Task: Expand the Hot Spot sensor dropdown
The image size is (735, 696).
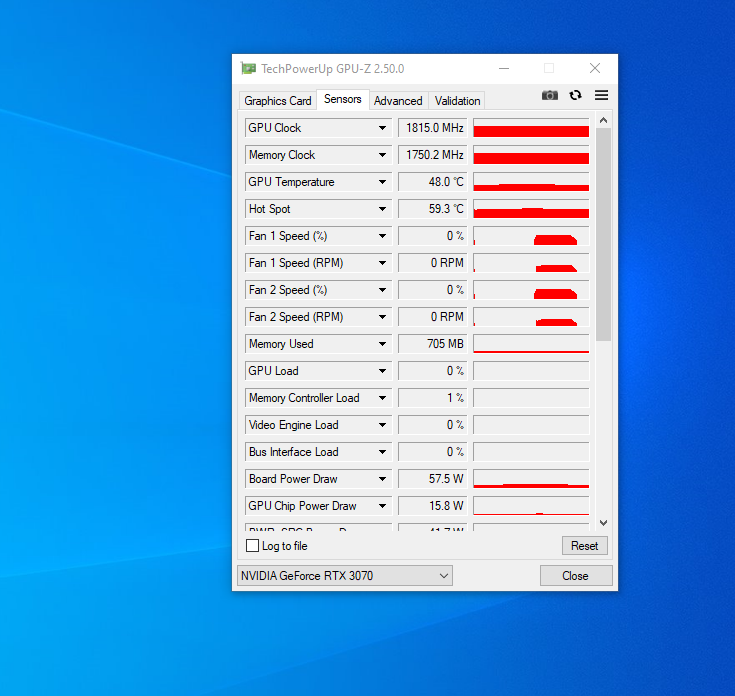Action: (x=382, y=209)
